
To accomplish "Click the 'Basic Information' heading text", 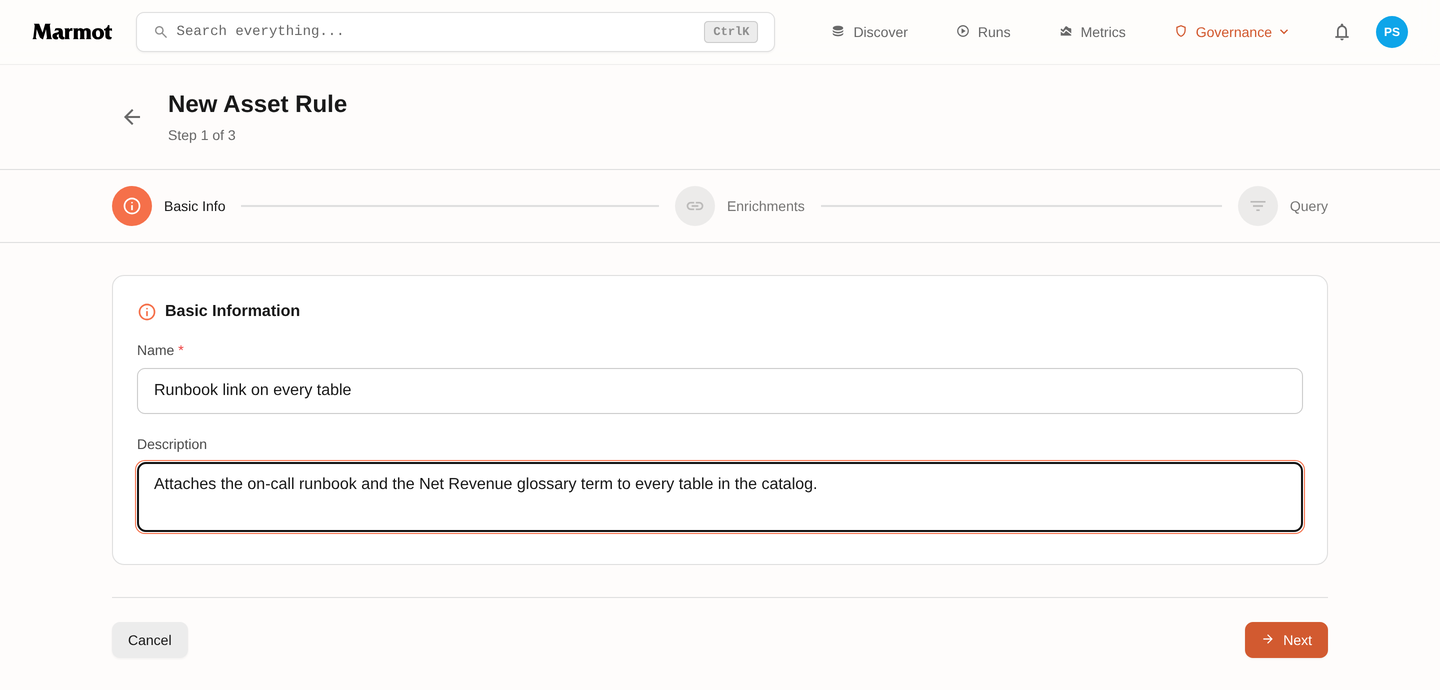I will coord(232,311).
